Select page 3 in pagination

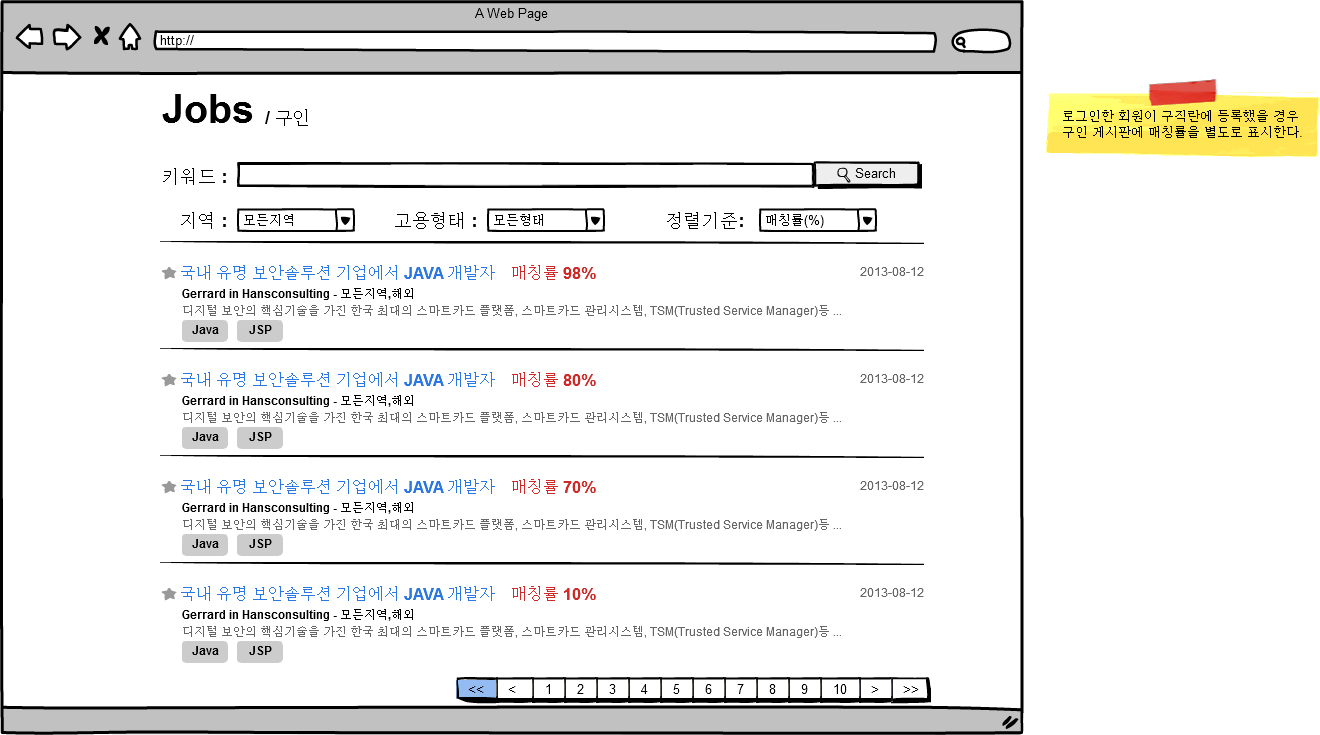[613, 689]
